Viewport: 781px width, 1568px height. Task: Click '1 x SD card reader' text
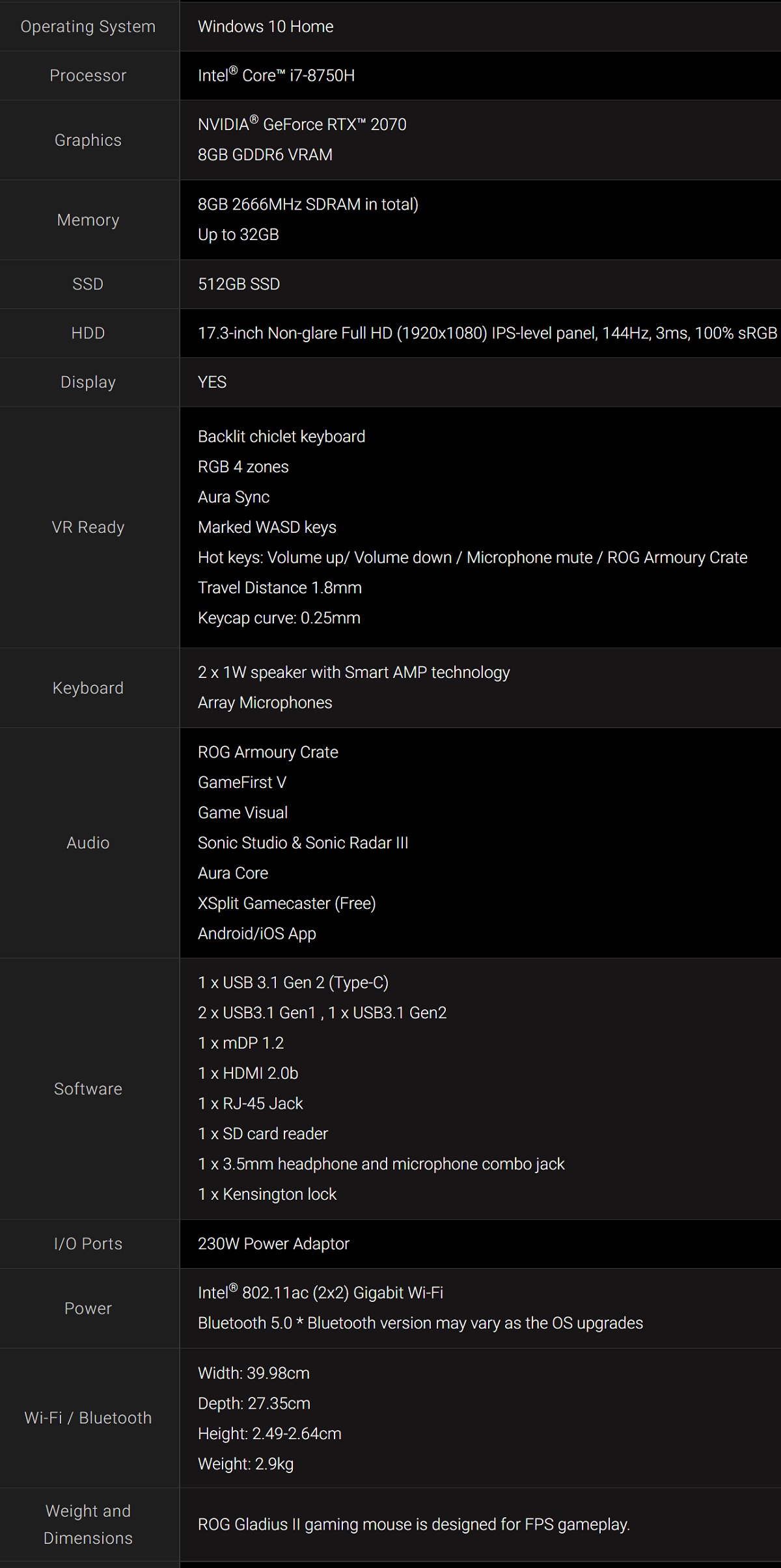[x=263, y=1134]
